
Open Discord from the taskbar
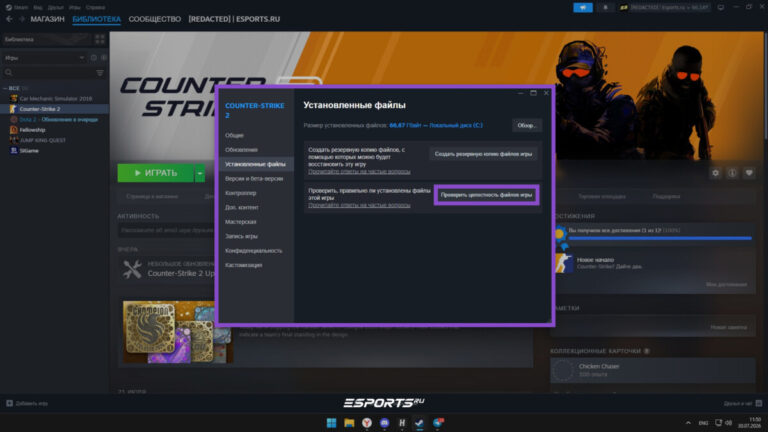[384, 423]
